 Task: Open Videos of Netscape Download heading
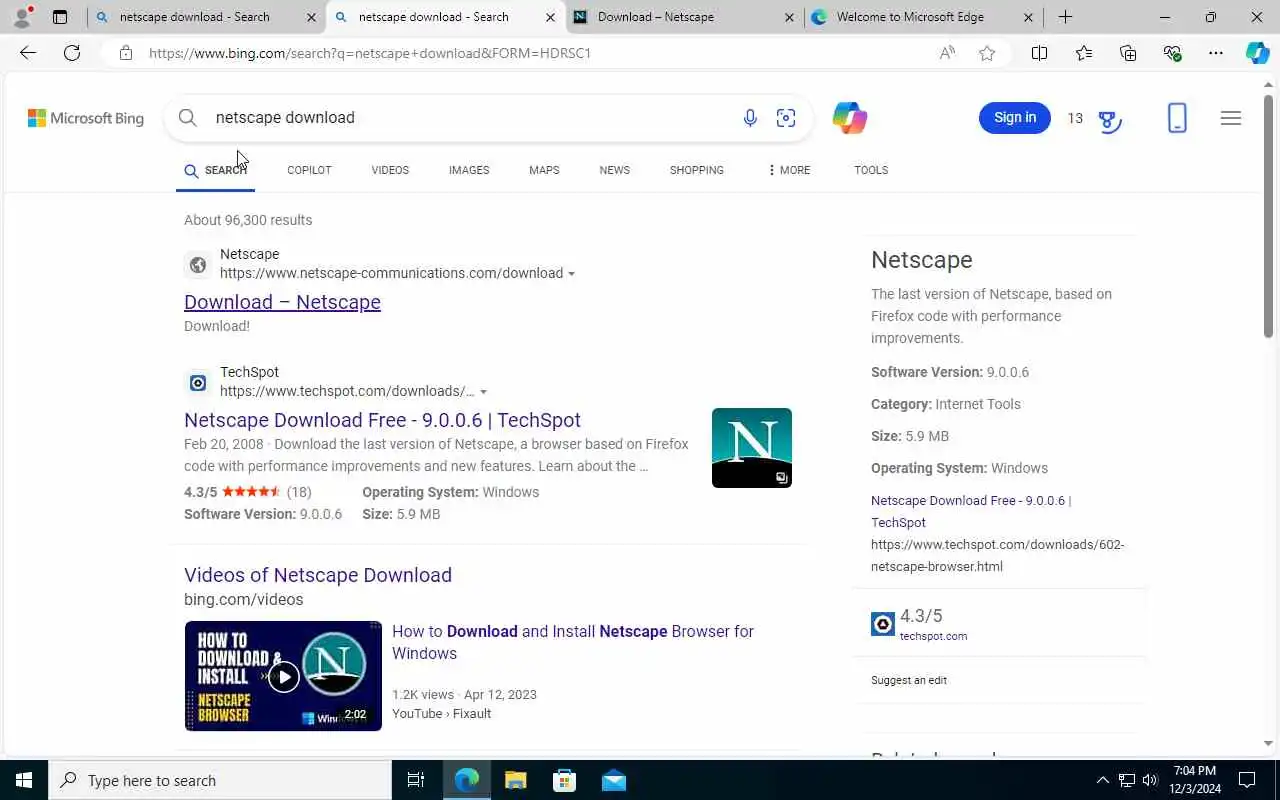tap(318, 575)
